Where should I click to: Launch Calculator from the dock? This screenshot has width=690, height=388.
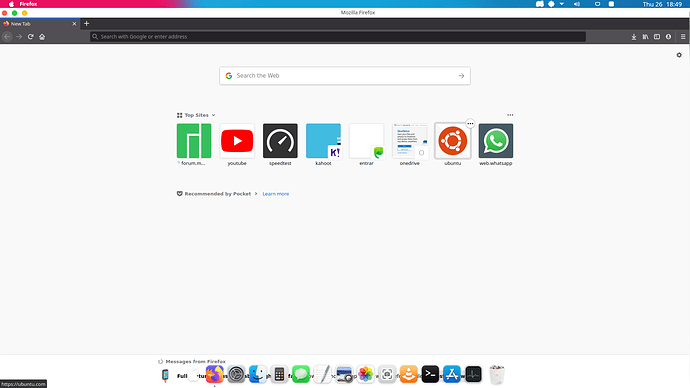279,374
